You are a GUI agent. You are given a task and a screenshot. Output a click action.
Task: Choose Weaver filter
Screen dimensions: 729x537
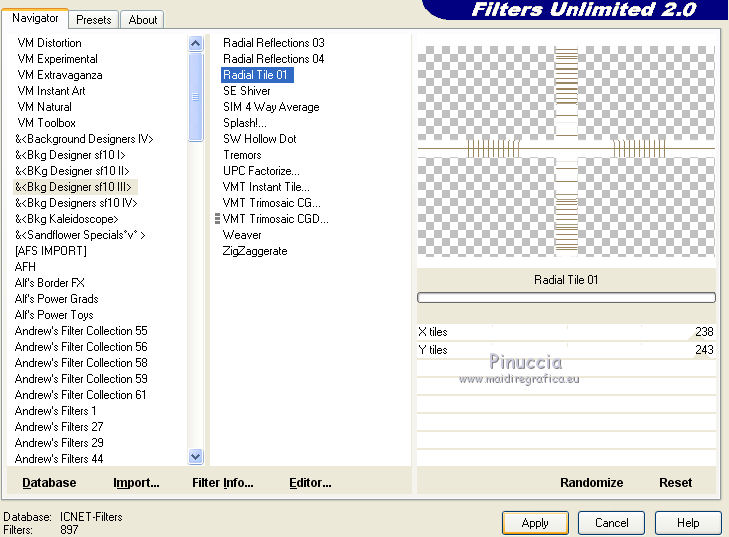pos(242,235)
